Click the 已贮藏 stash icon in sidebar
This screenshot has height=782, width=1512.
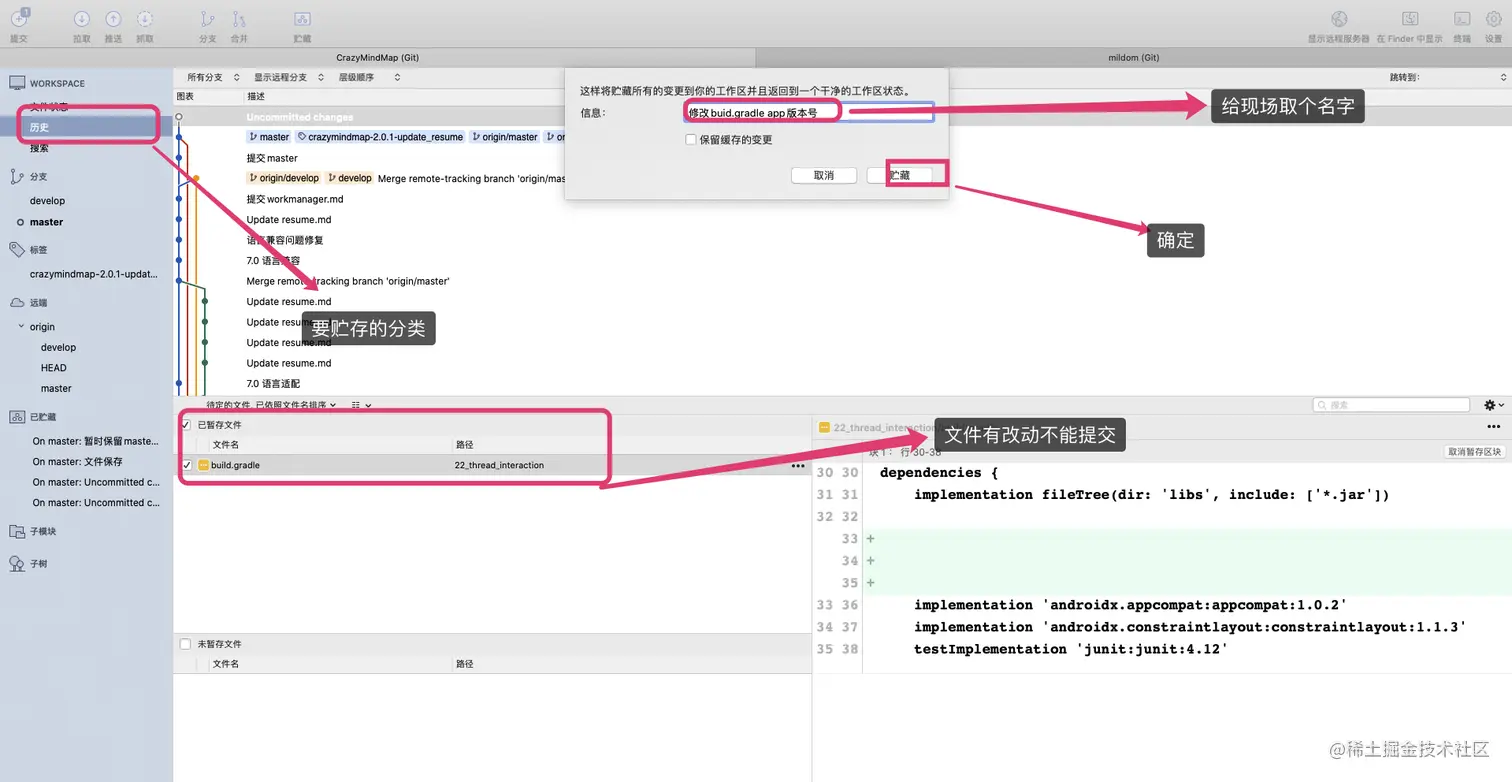pyautogui.click(x=16, y=417)
